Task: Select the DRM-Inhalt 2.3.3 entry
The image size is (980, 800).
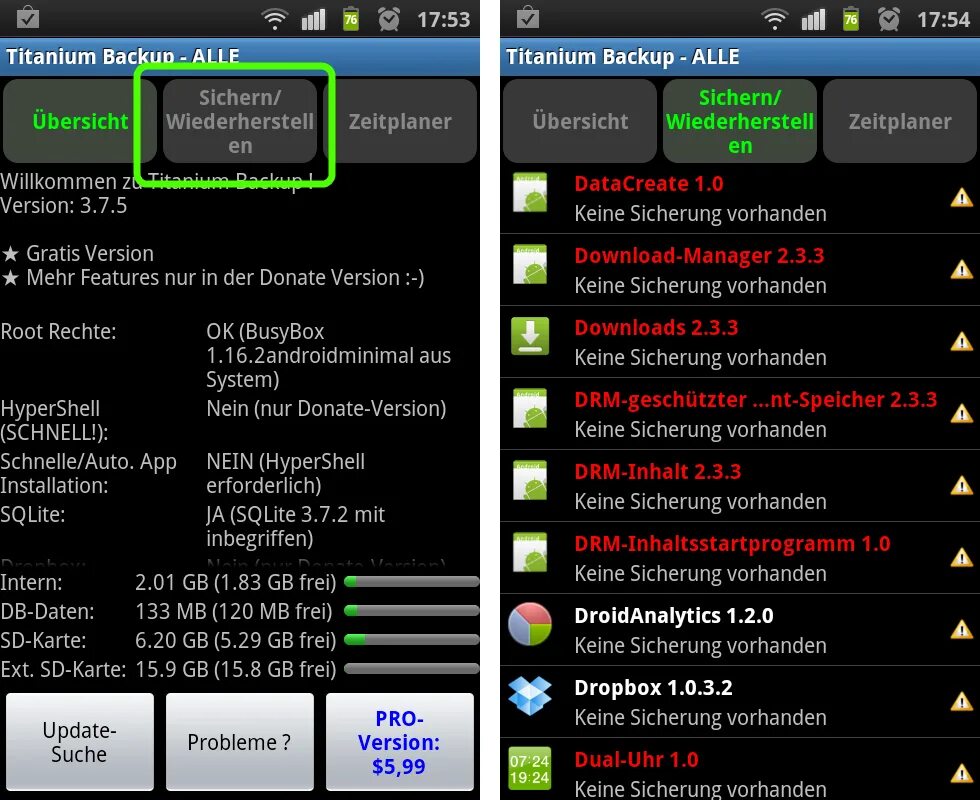Action: pyautogui.click(x=740, y=486)
